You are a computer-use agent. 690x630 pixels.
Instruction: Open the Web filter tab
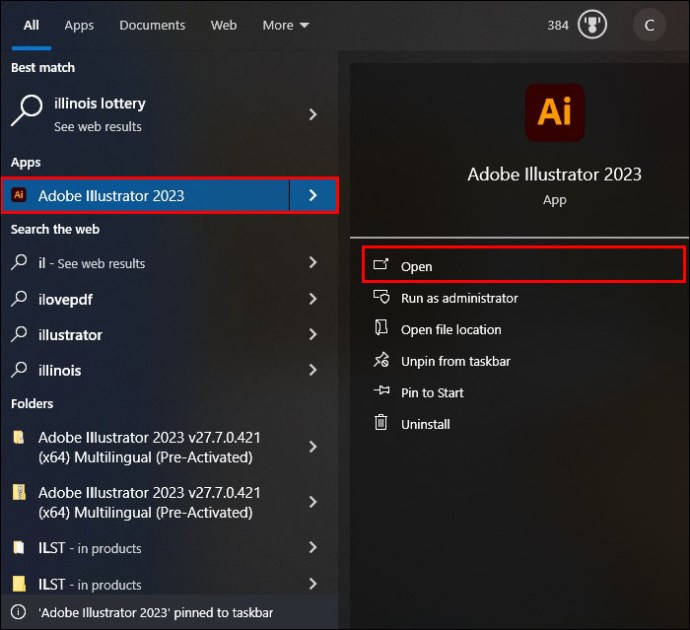(x=224, y=25)
